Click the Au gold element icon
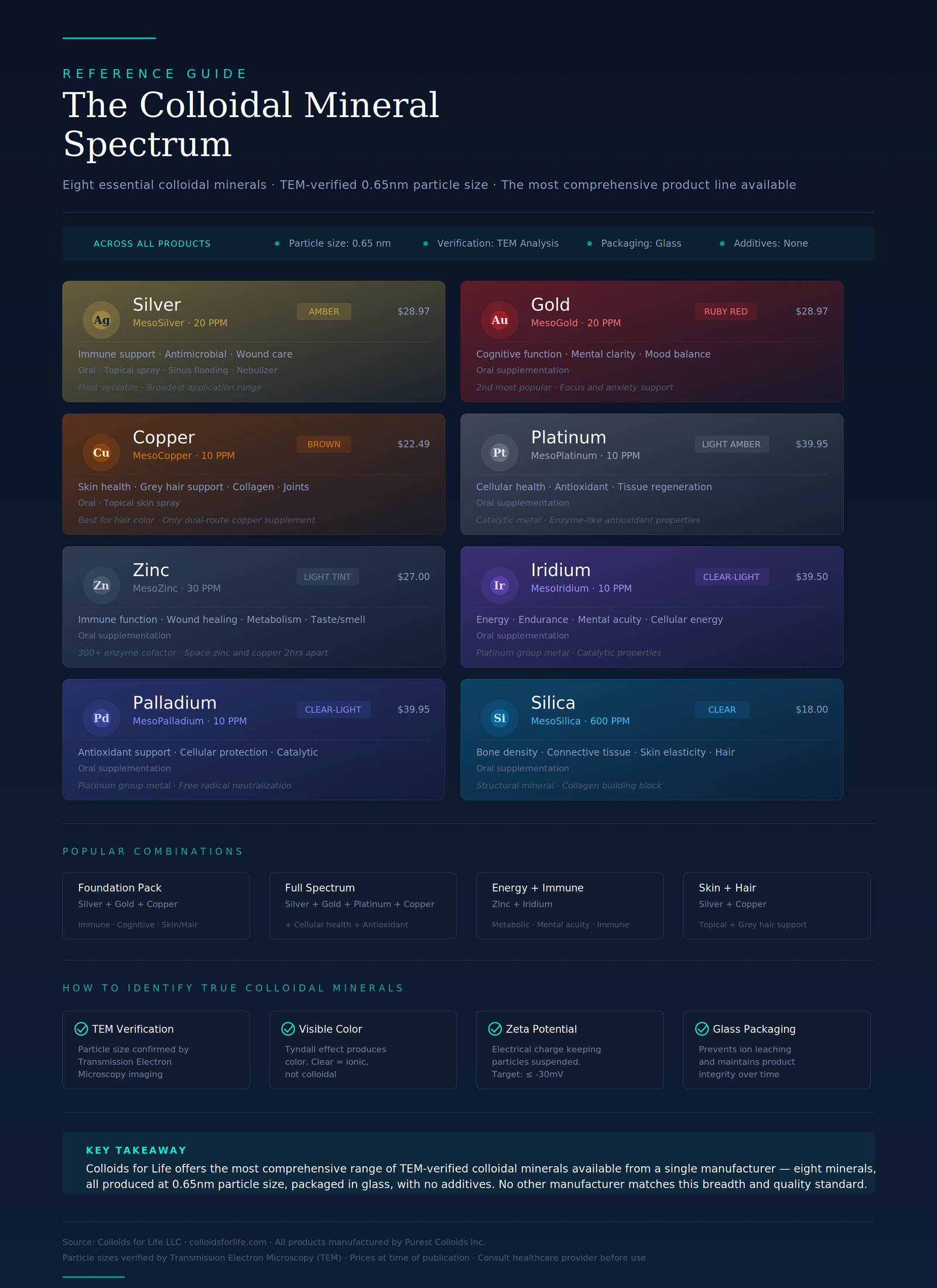 click(500, 320)
